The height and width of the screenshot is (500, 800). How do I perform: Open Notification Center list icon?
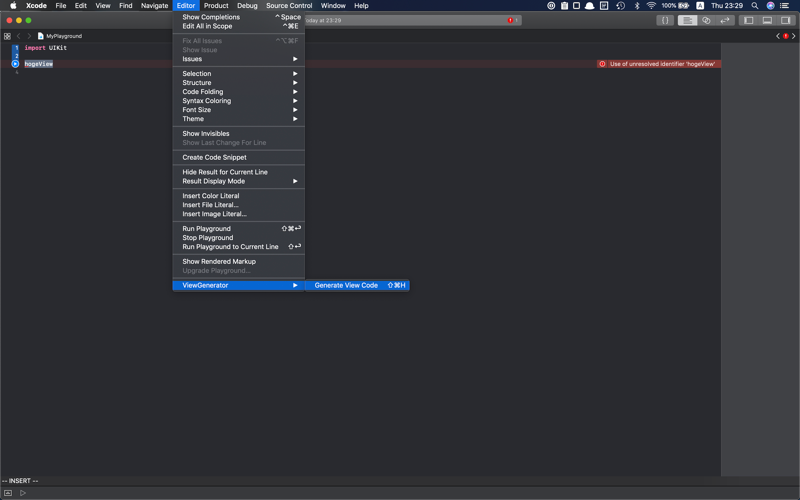coord(785,6)
